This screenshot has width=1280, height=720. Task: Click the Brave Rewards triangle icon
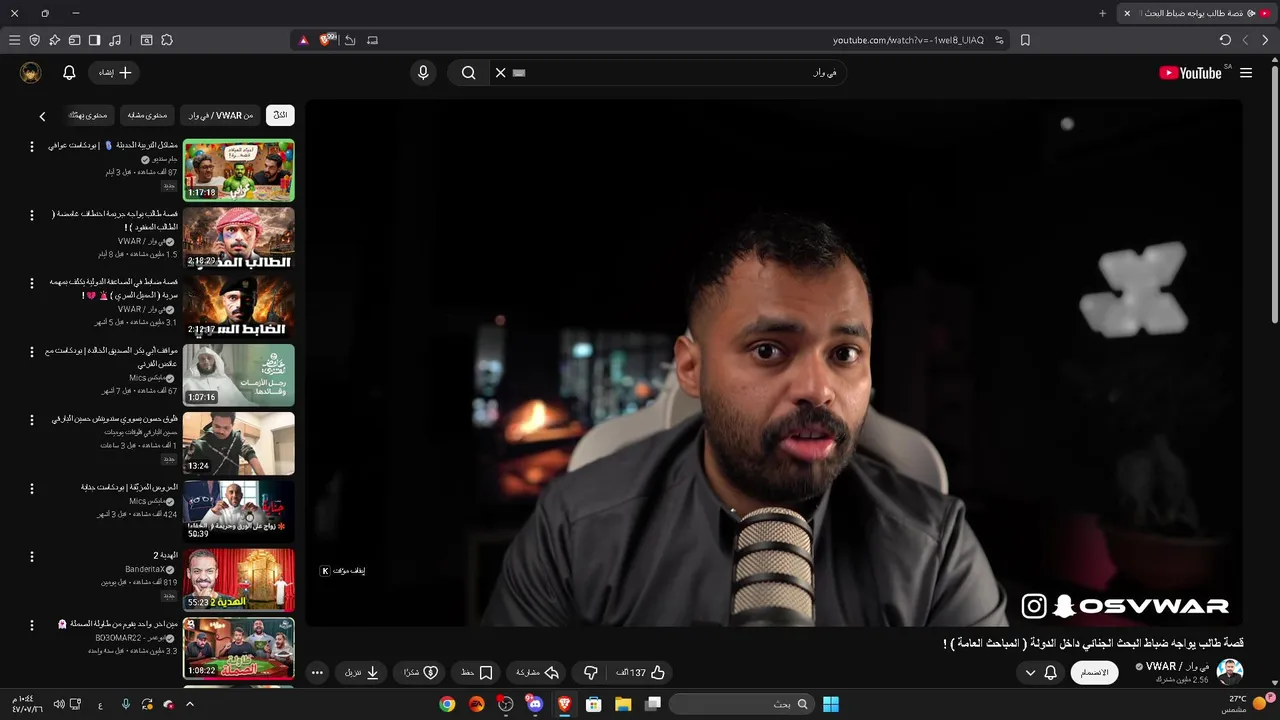[x=304, y=40]
